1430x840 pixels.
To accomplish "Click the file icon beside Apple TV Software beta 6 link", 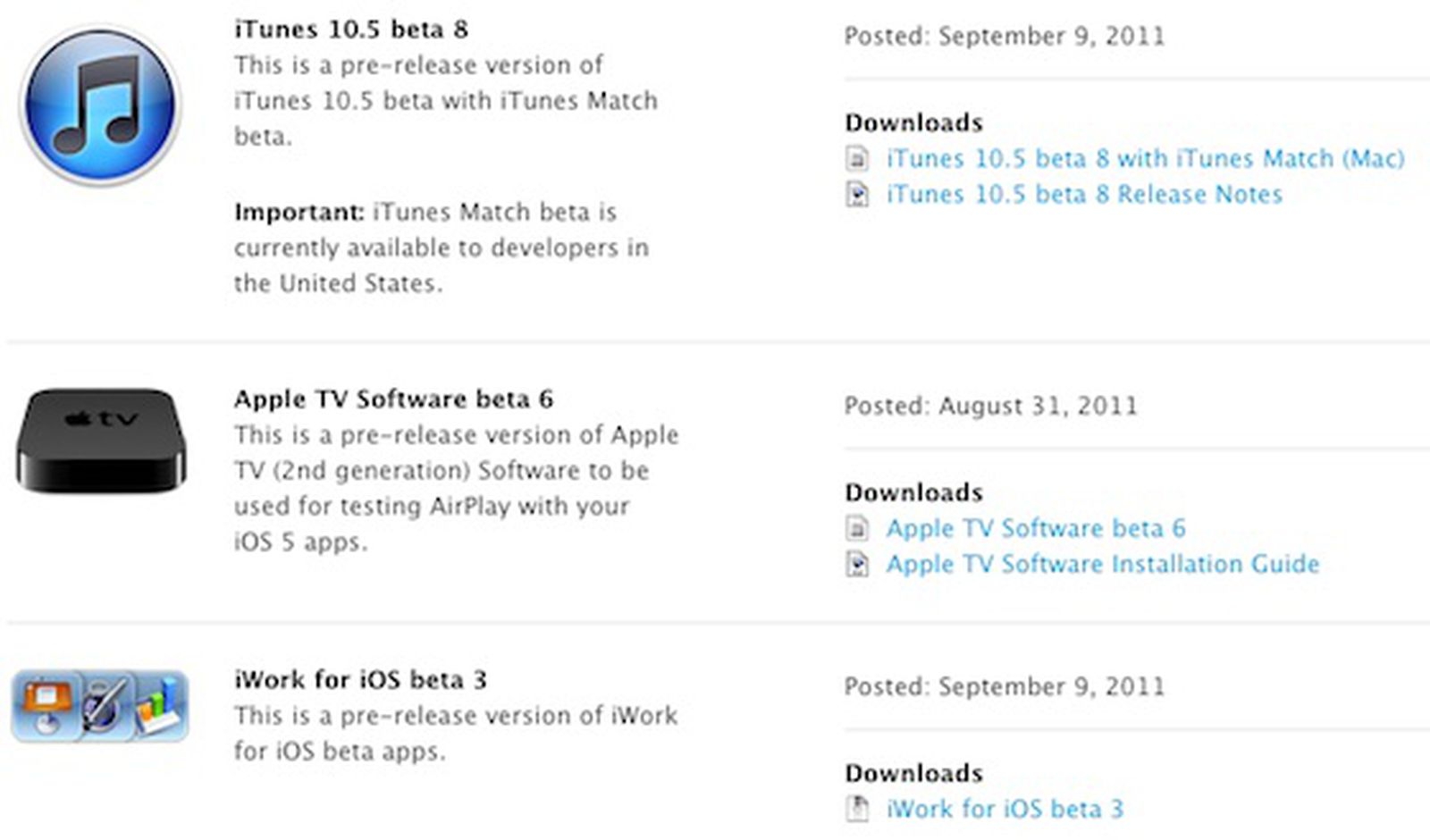I will pyautogui.click(x=857, y=529).
